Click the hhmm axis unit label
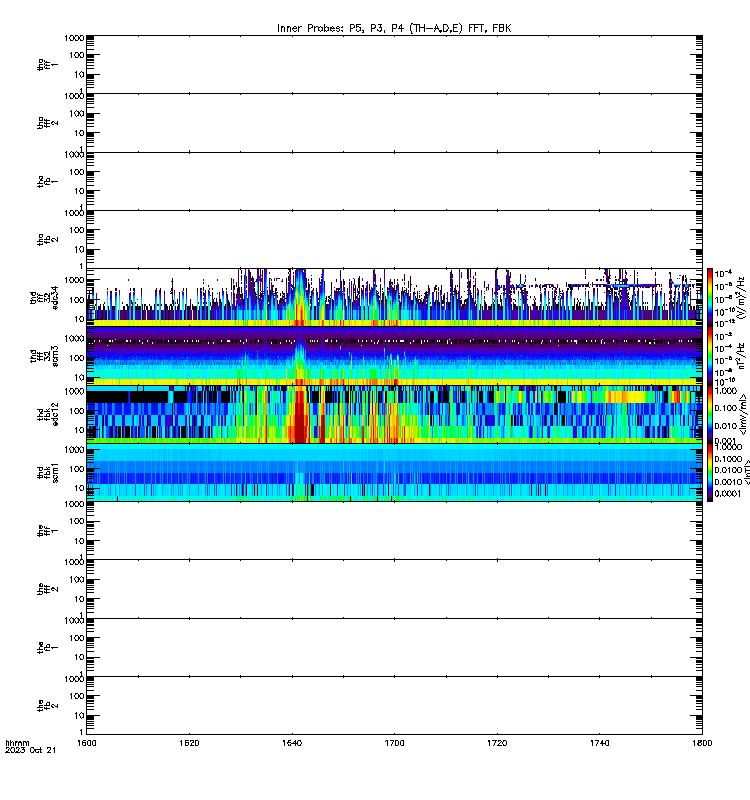The image size is (750, 800). point(18,743)
